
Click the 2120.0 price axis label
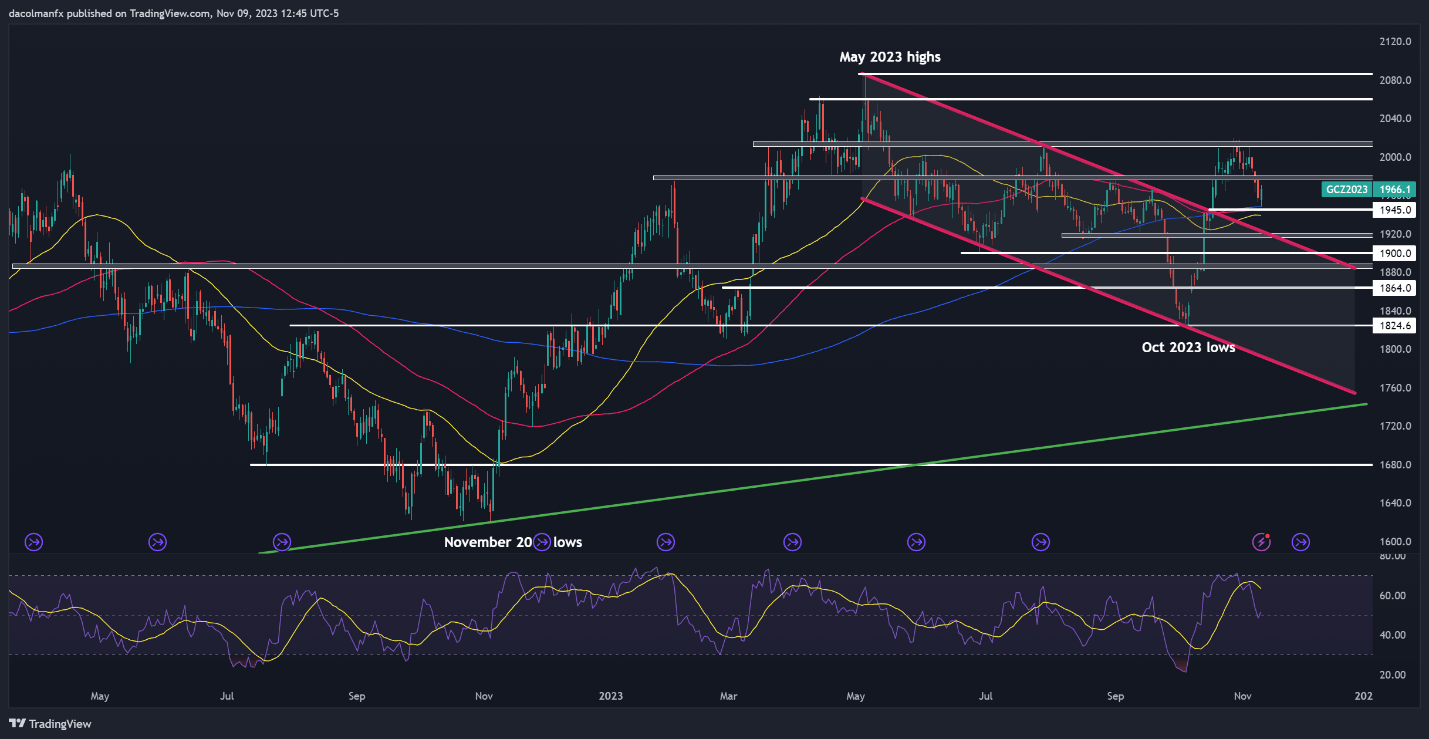[x=1394, y=42]
